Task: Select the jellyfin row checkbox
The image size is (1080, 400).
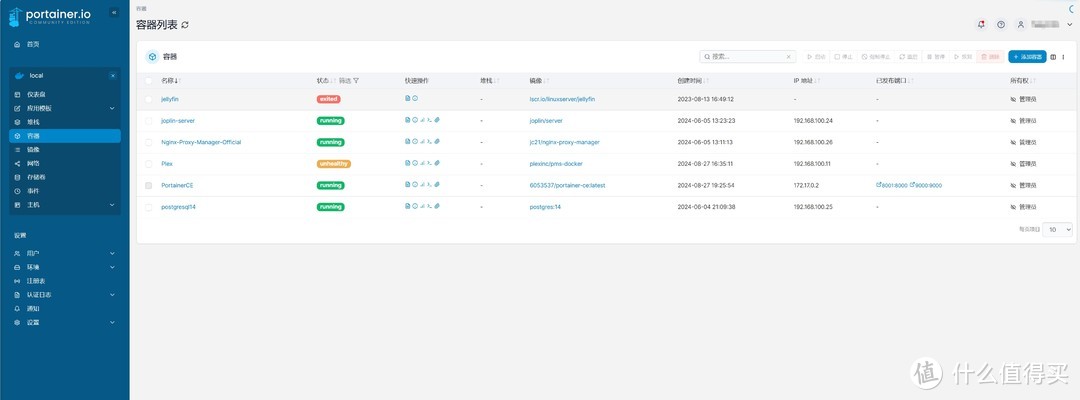Action: (x=148, y=99)
